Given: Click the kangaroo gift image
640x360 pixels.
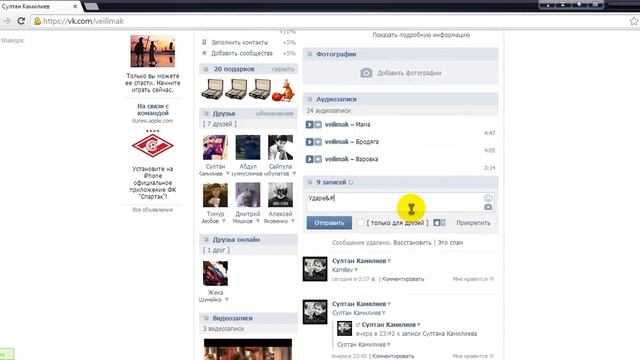Looking at the screenshot, I should pyautogui.click(x=283, y=90).
